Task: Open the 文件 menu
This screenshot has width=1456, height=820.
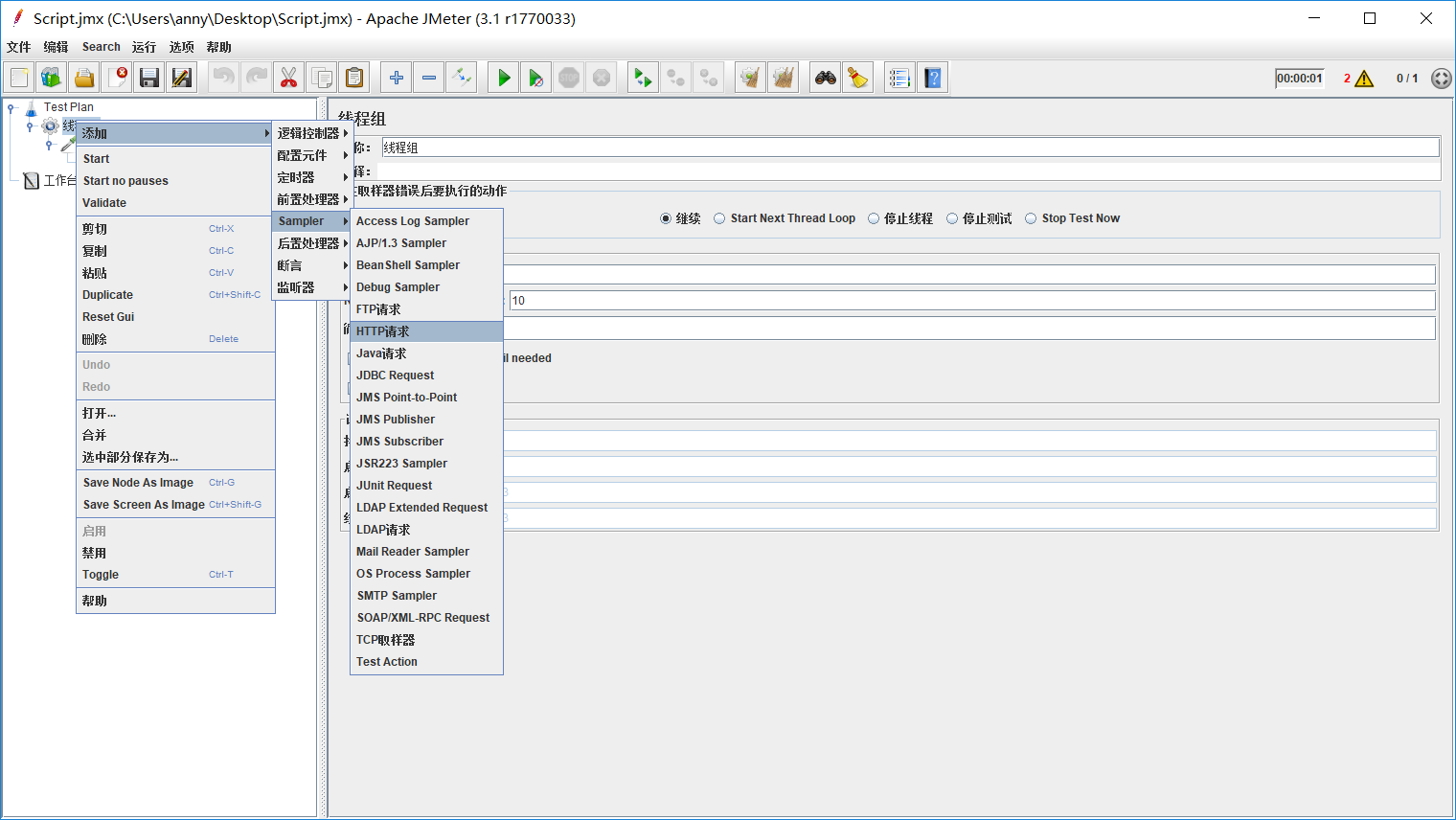Action: (19, 47)
